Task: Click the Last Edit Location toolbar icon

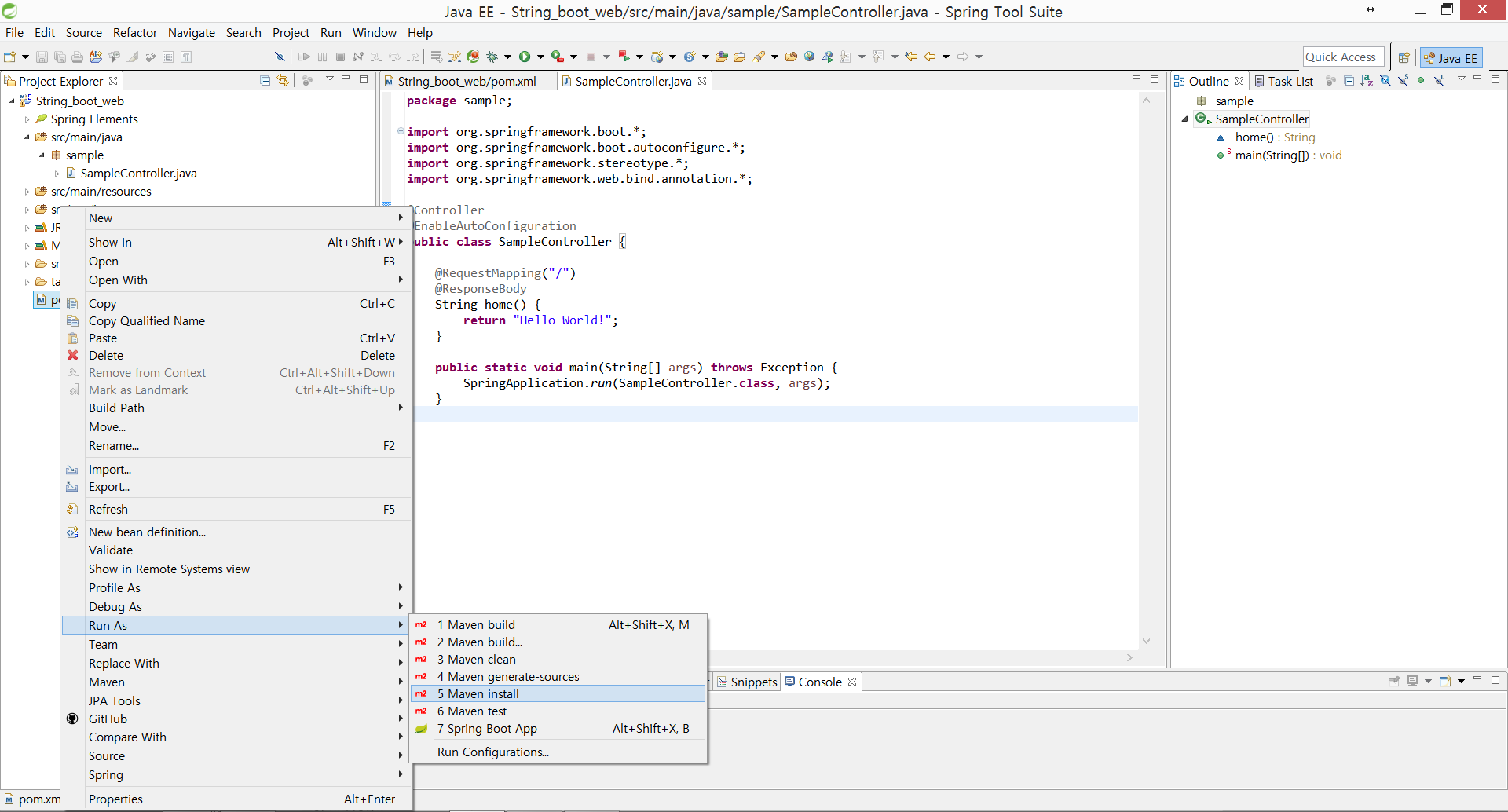Action: [x=911, y=57]
